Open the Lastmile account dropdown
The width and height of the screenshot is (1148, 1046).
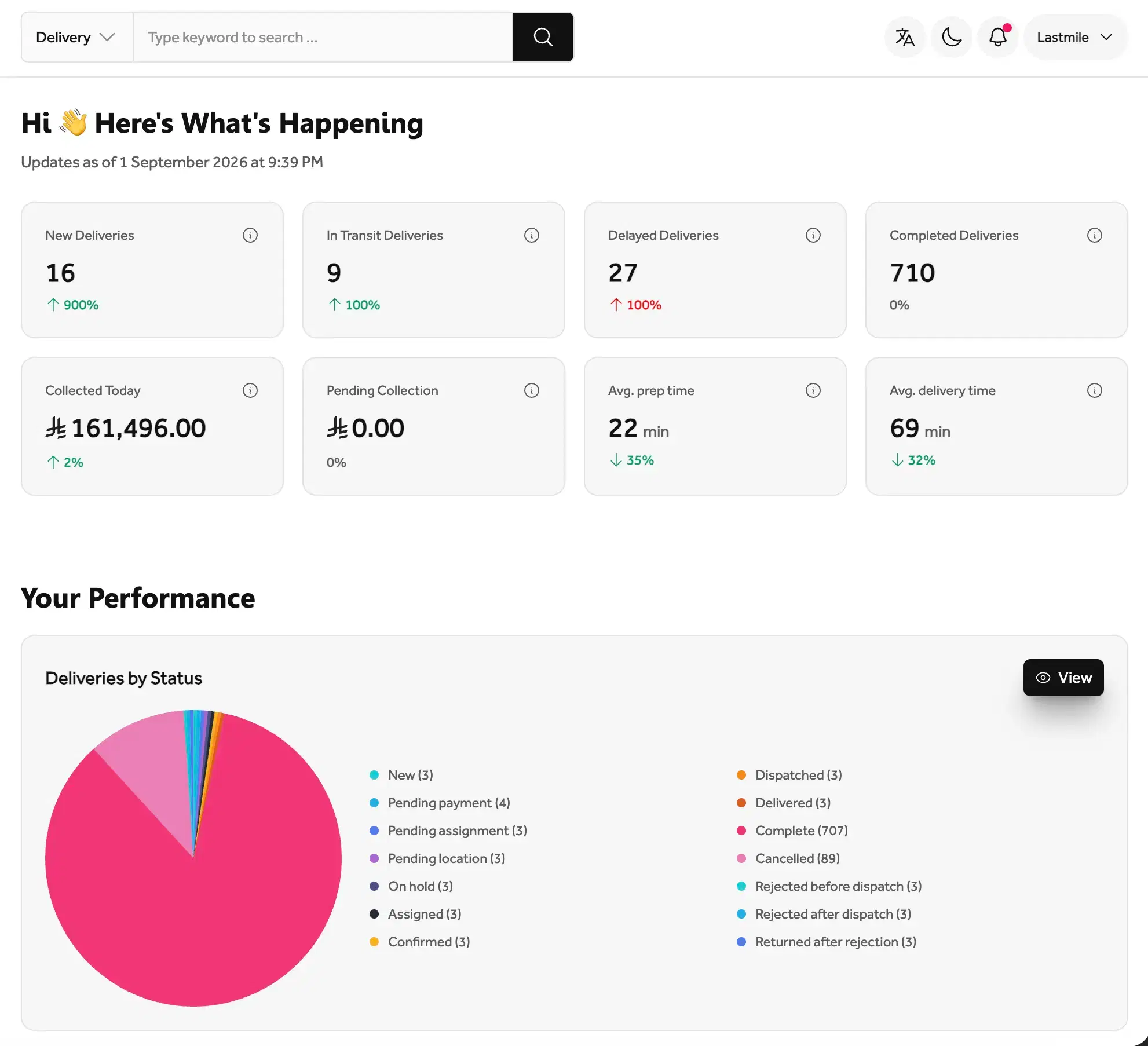tap(1076, 37)
